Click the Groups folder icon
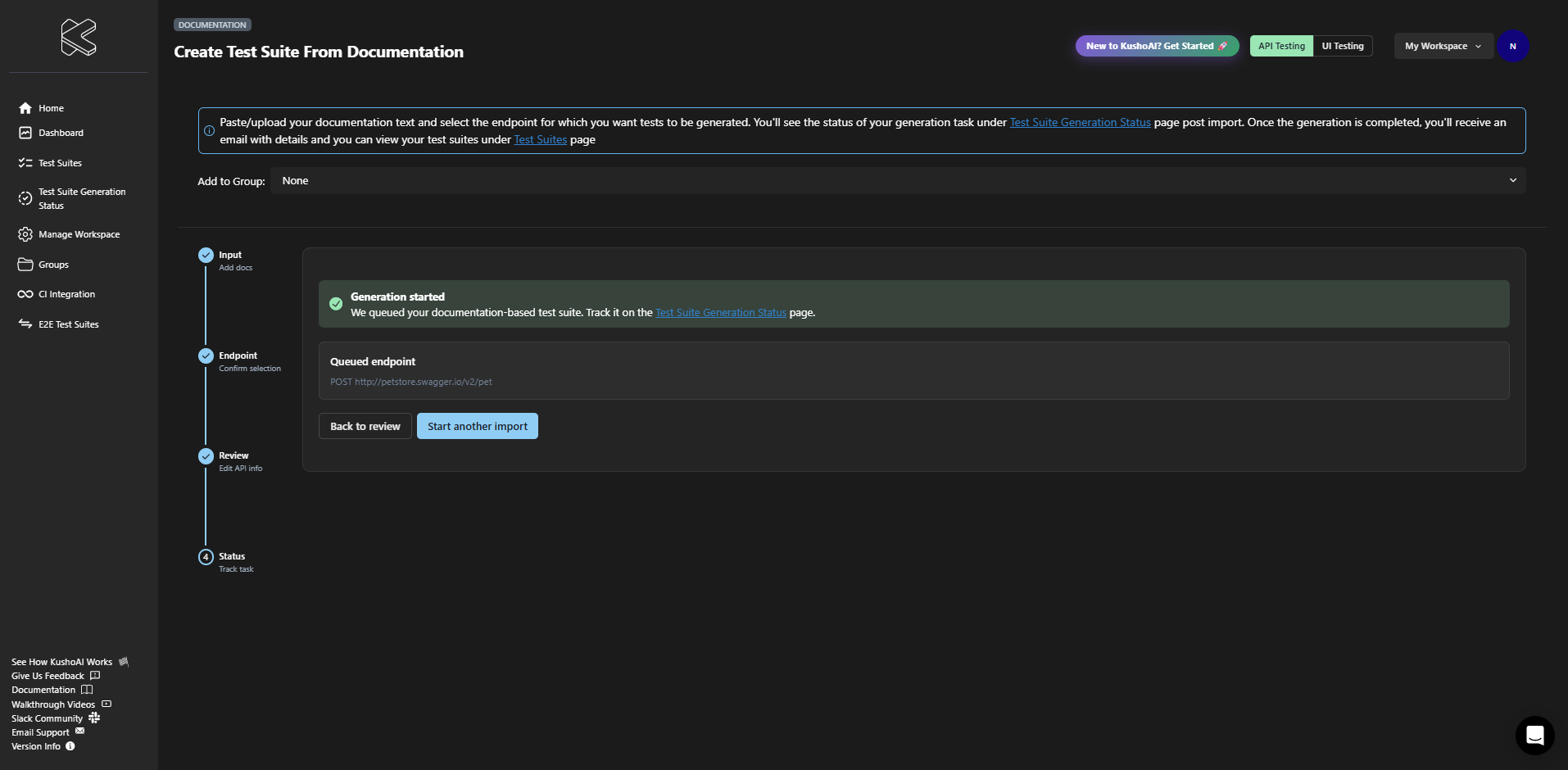Screen dimensions: 1568x770 coord(25,265)
